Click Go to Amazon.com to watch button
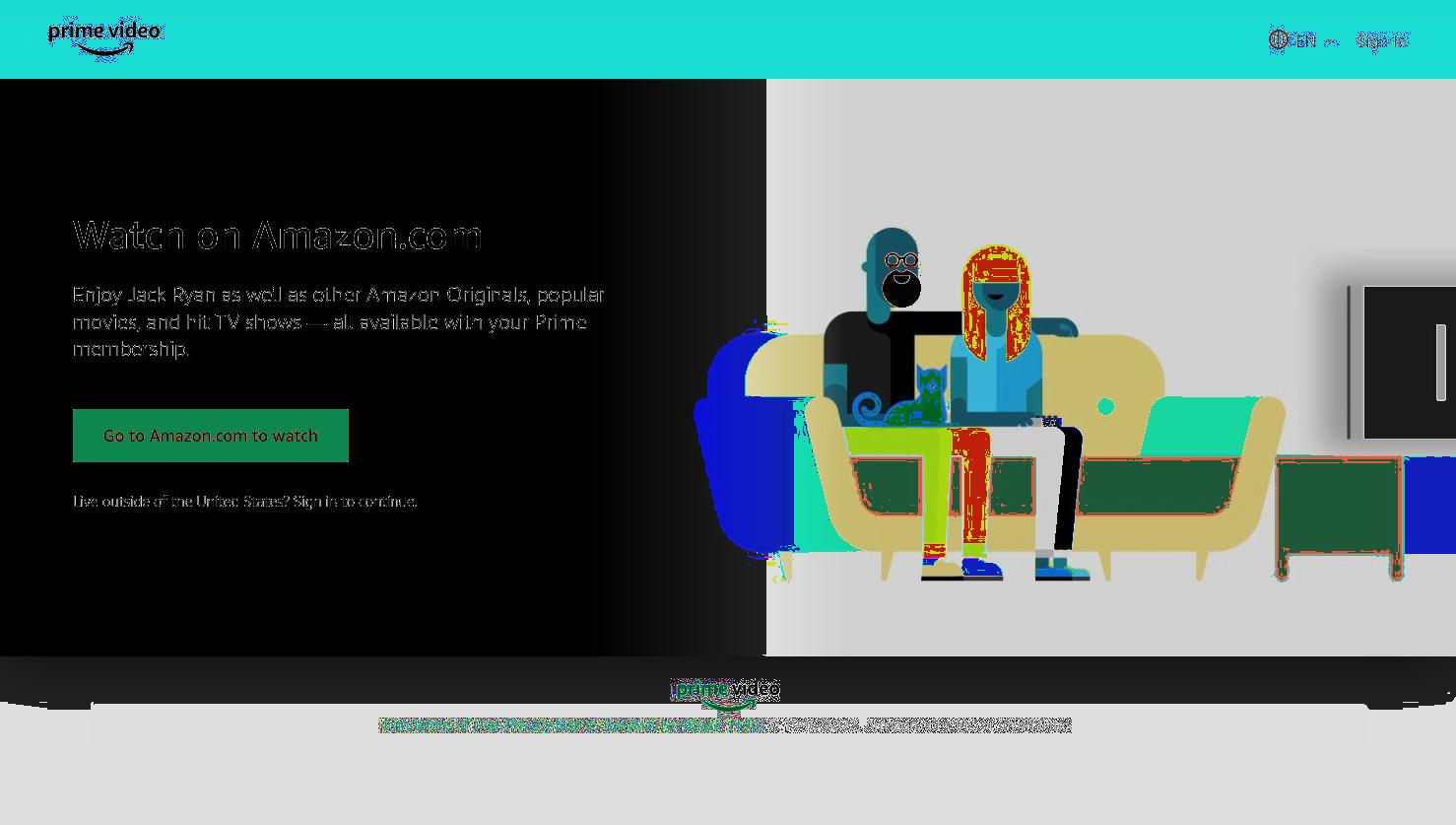Image resolution: width=1456 pixels, height=825 pixels. pyautogui.click(x=211, y=436)
